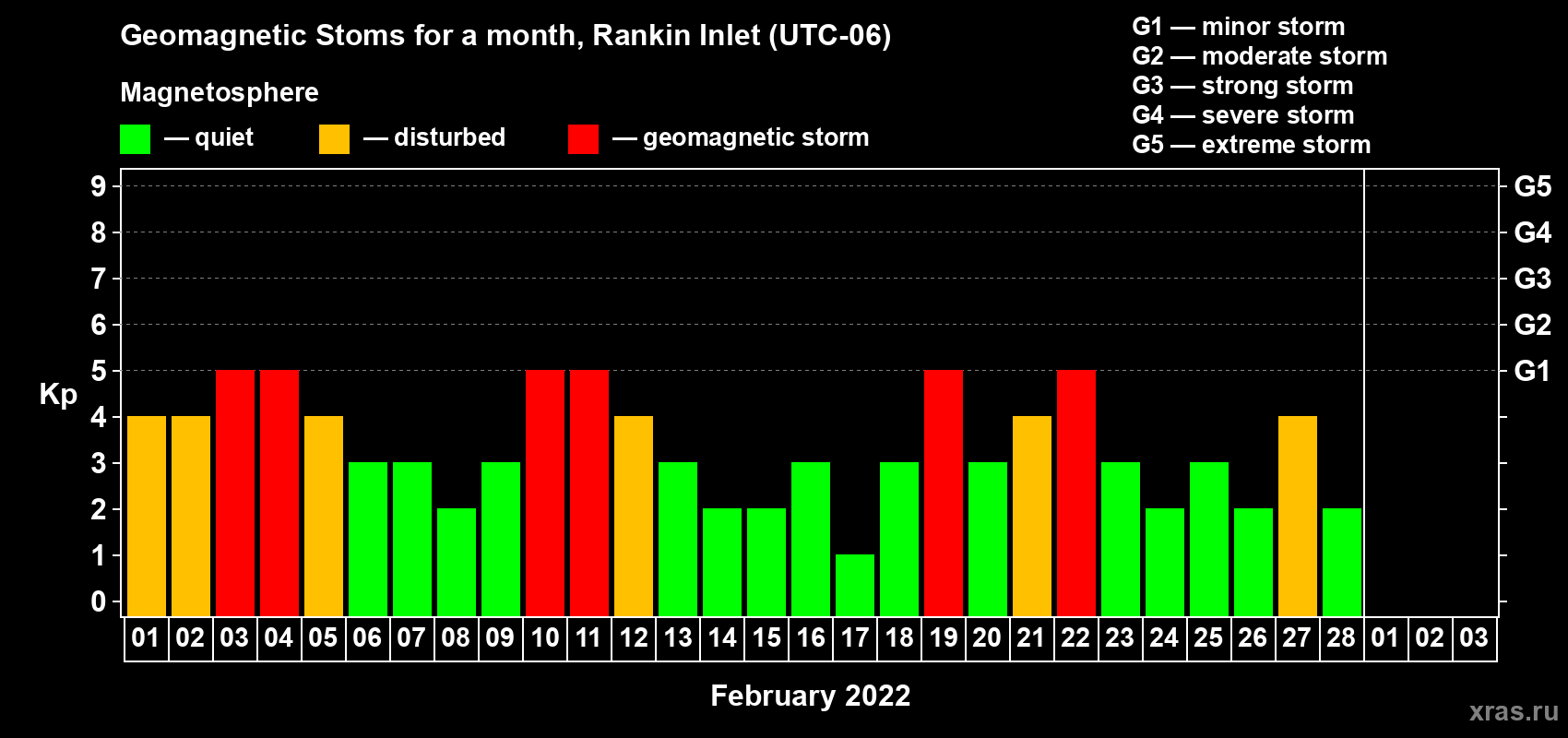Click the date label '26' on the axis
This screenshot has height=738, width=1568.
pos(1253,638)
